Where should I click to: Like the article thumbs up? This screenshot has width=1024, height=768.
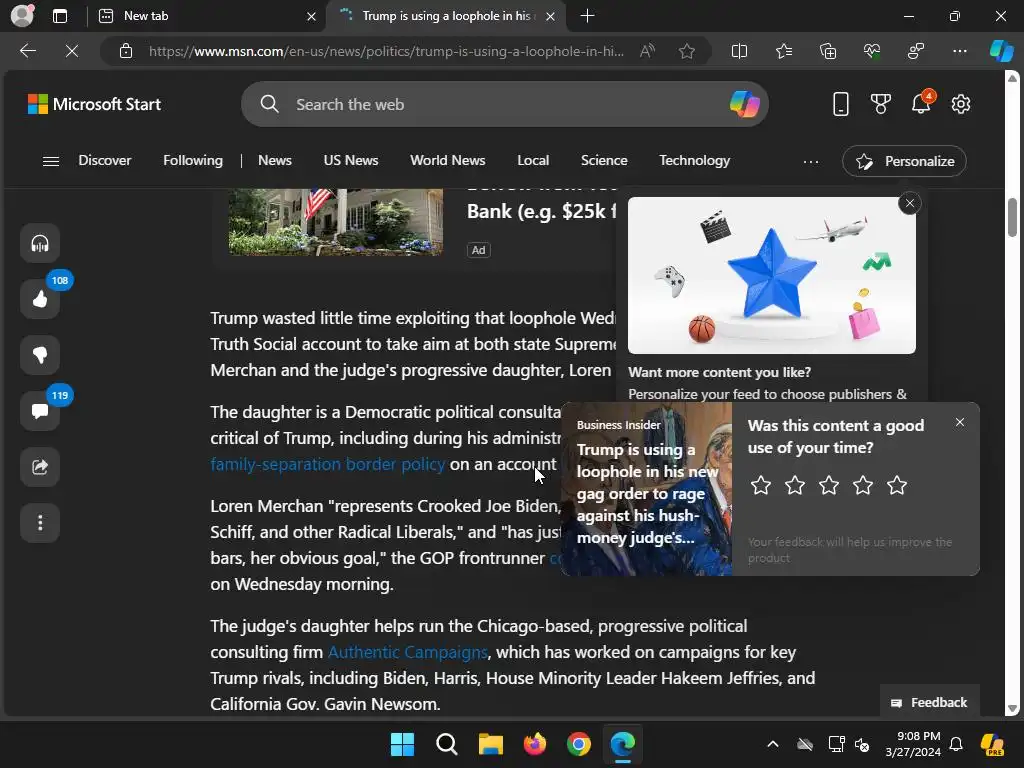40,299
